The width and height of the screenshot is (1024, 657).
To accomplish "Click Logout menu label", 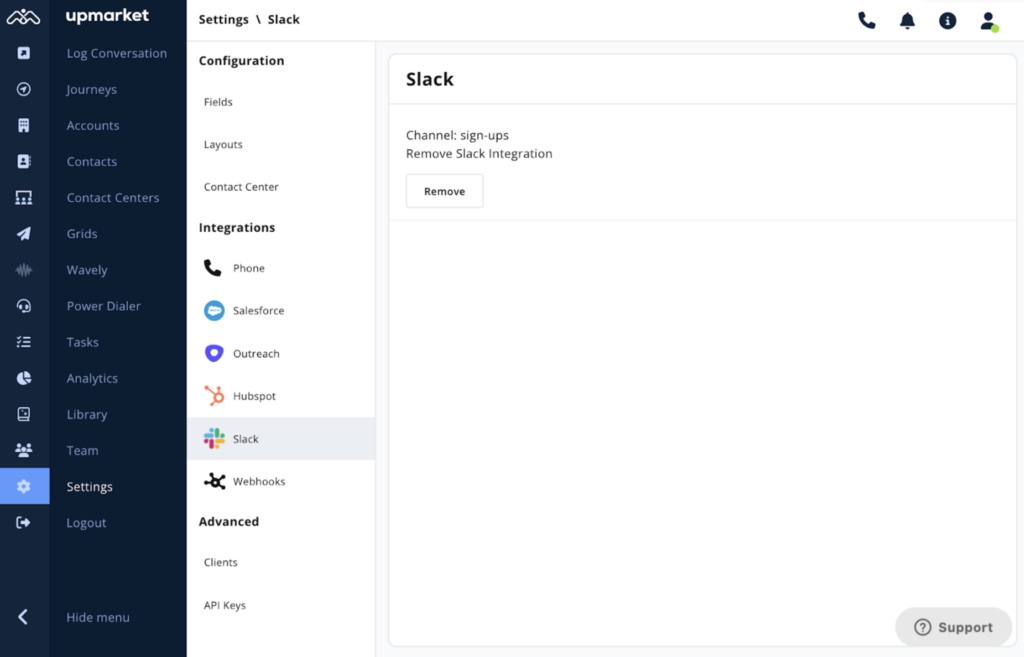I will [x=86, y=523].
